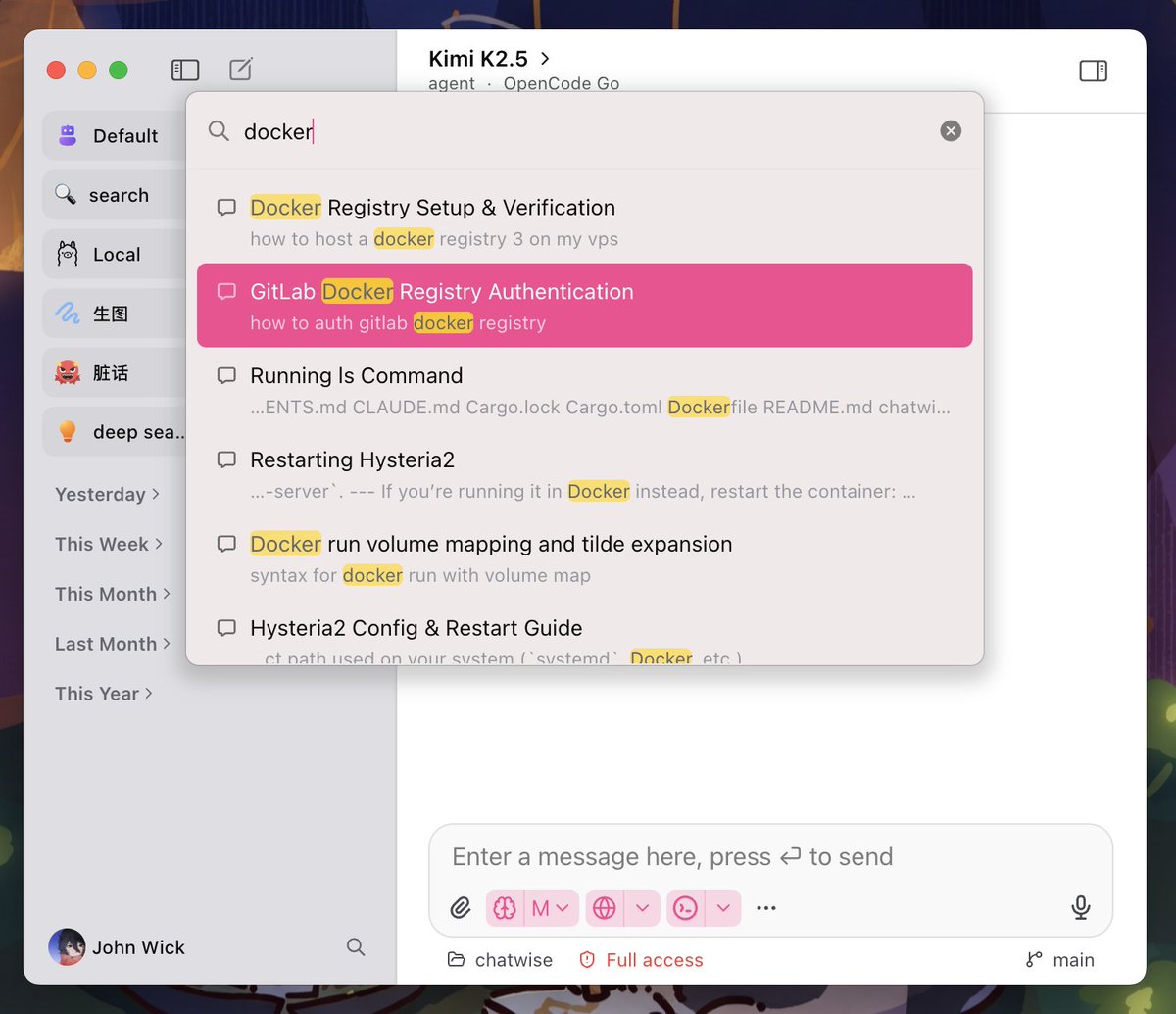Image resolution: width=1176 pixels, height=1014 pixels.
Task: Open the chatwise folder selector
Action: [x=500, y=960]
